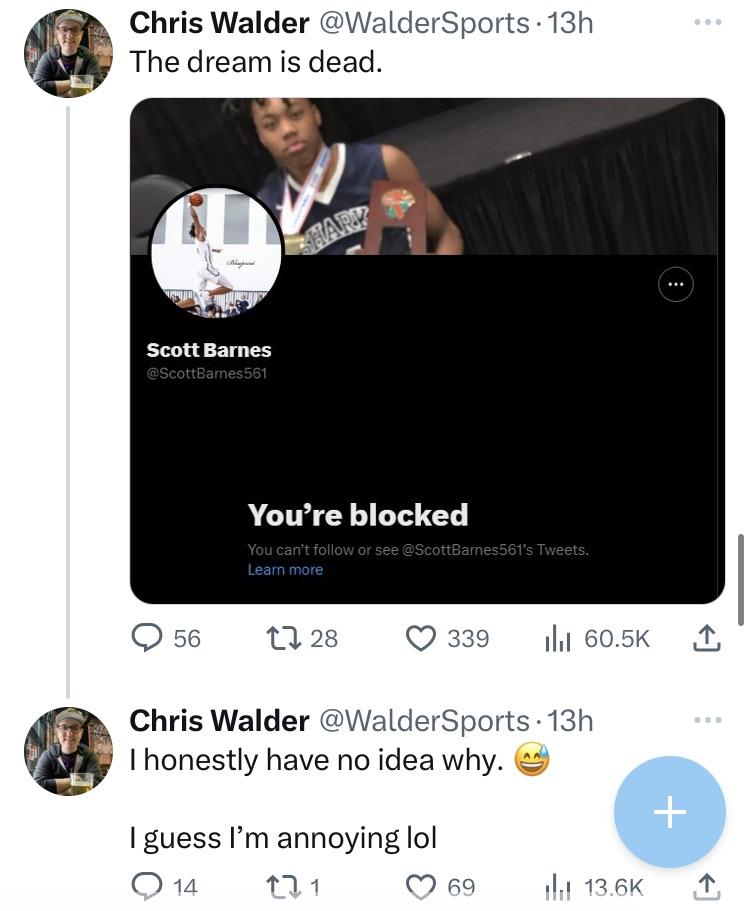750x911 pixels.
Task: Open the Scott Barnes header banner photo
Action: 520,175
